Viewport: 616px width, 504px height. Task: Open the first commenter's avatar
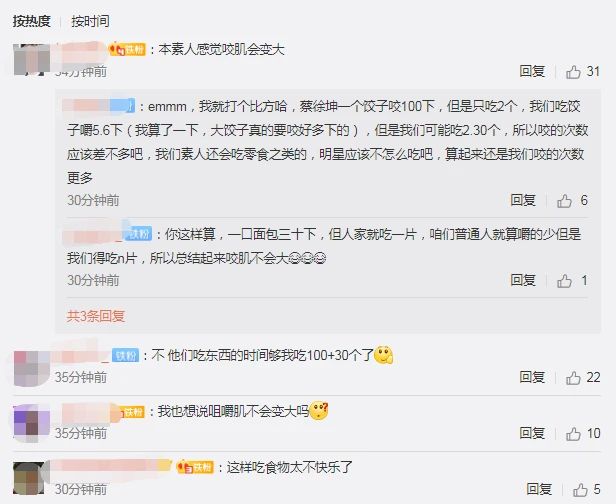click(32, 59)
